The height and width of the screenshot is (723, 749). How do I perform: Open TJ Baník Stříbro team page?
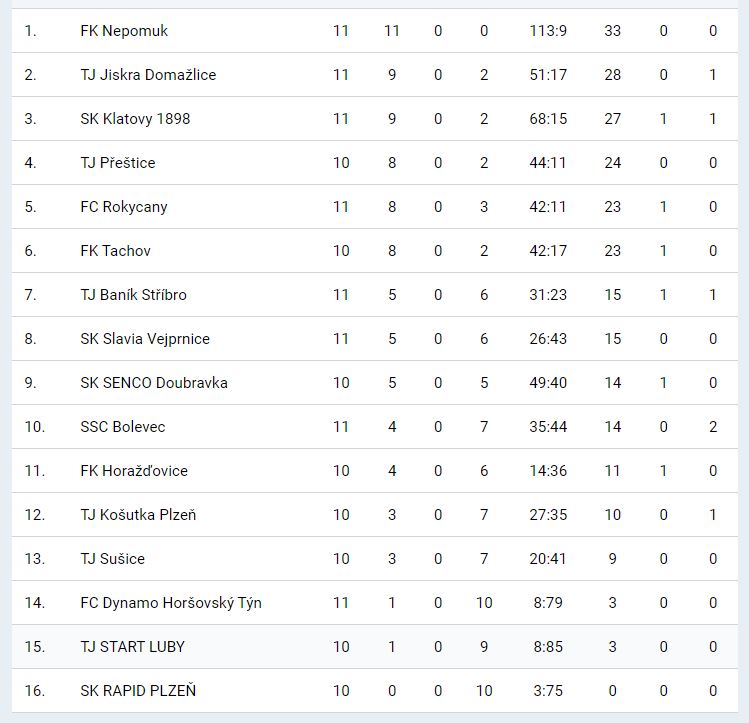pyautogui.click(x=133, y=295)
